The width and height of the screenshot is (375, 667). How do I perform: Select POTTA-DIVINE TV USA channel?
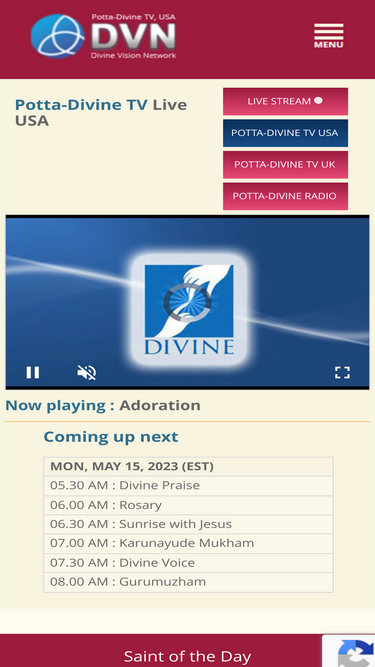click(x=285, y=133)
